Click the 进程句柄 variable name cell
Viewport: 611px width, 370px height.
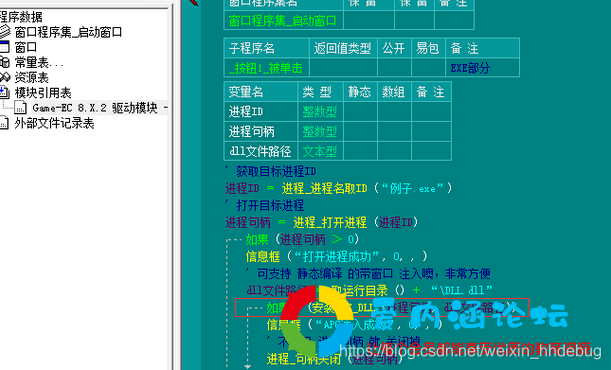[261, 131]
